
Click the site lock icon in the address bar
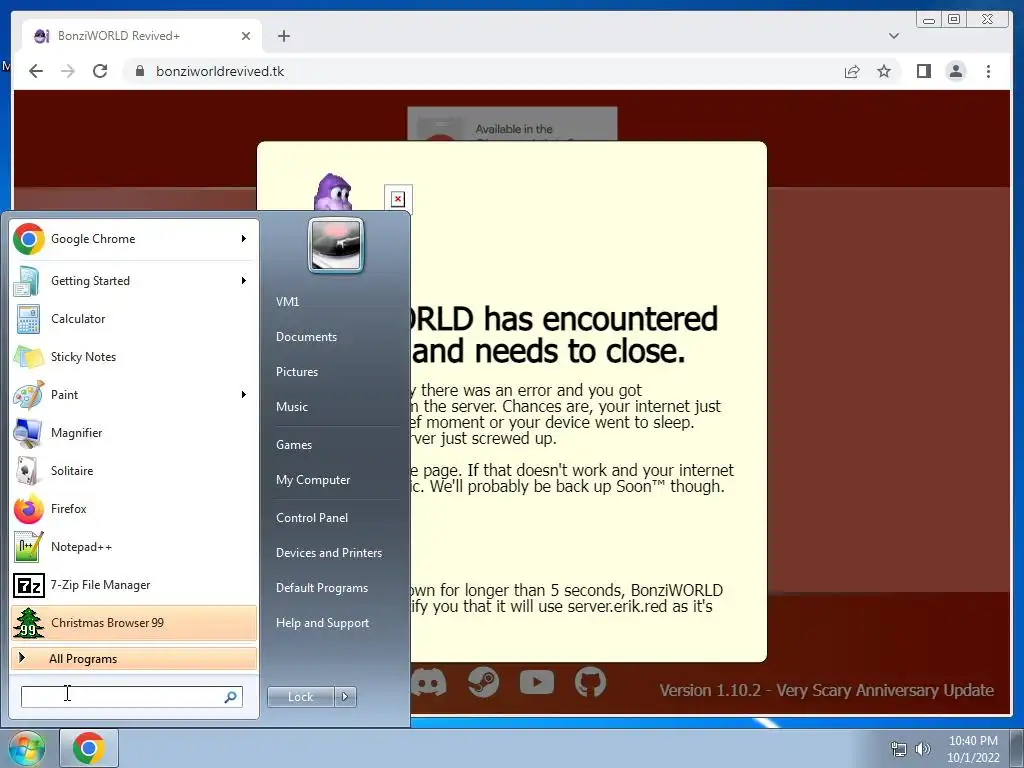[x=139, y=71]
